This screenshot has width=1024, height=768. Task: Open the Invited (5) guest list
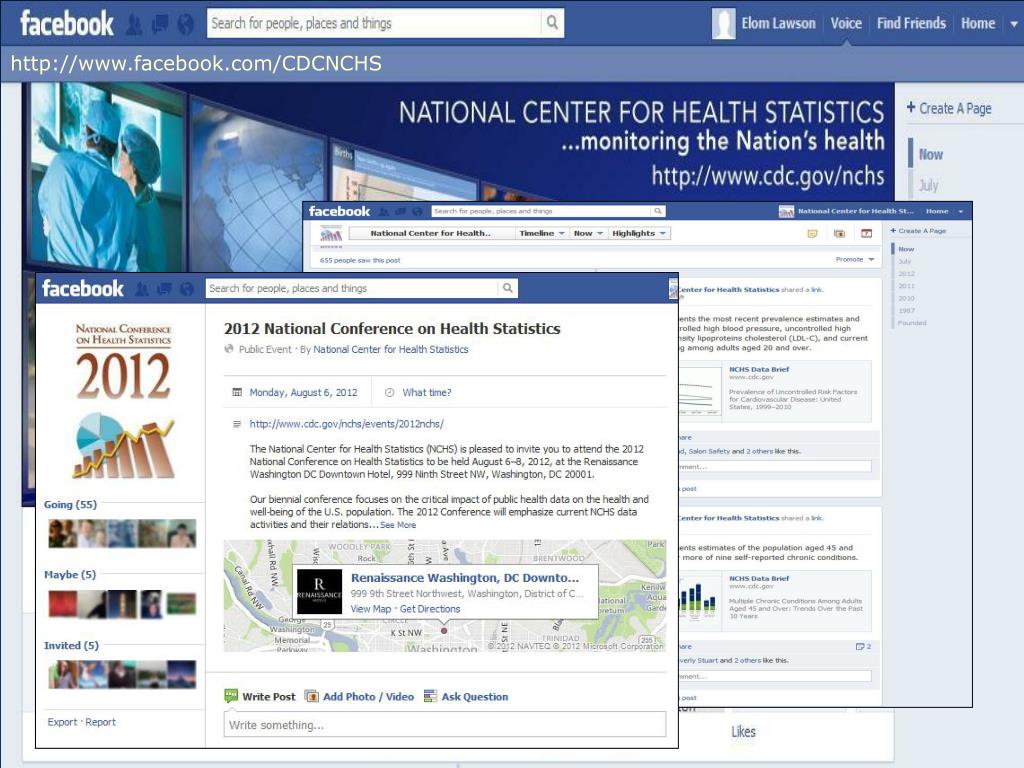(x=71, y=645)
